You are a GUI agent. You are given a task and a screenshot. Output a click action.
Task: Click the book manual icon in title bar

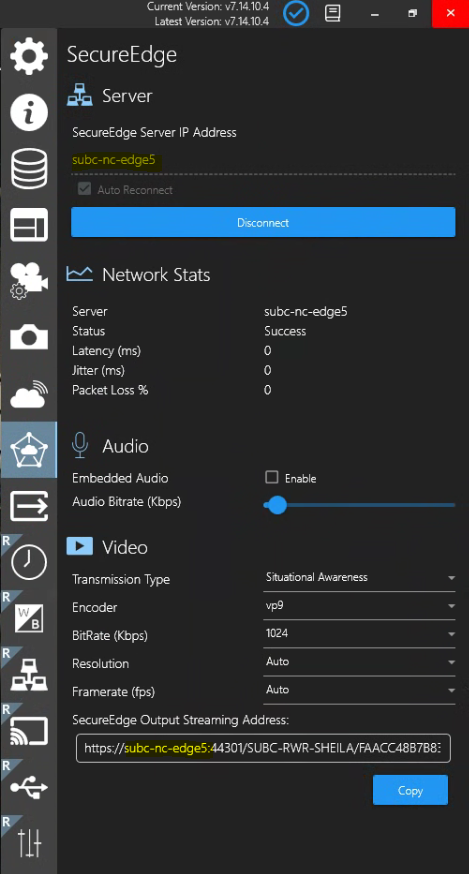[332, 13]
